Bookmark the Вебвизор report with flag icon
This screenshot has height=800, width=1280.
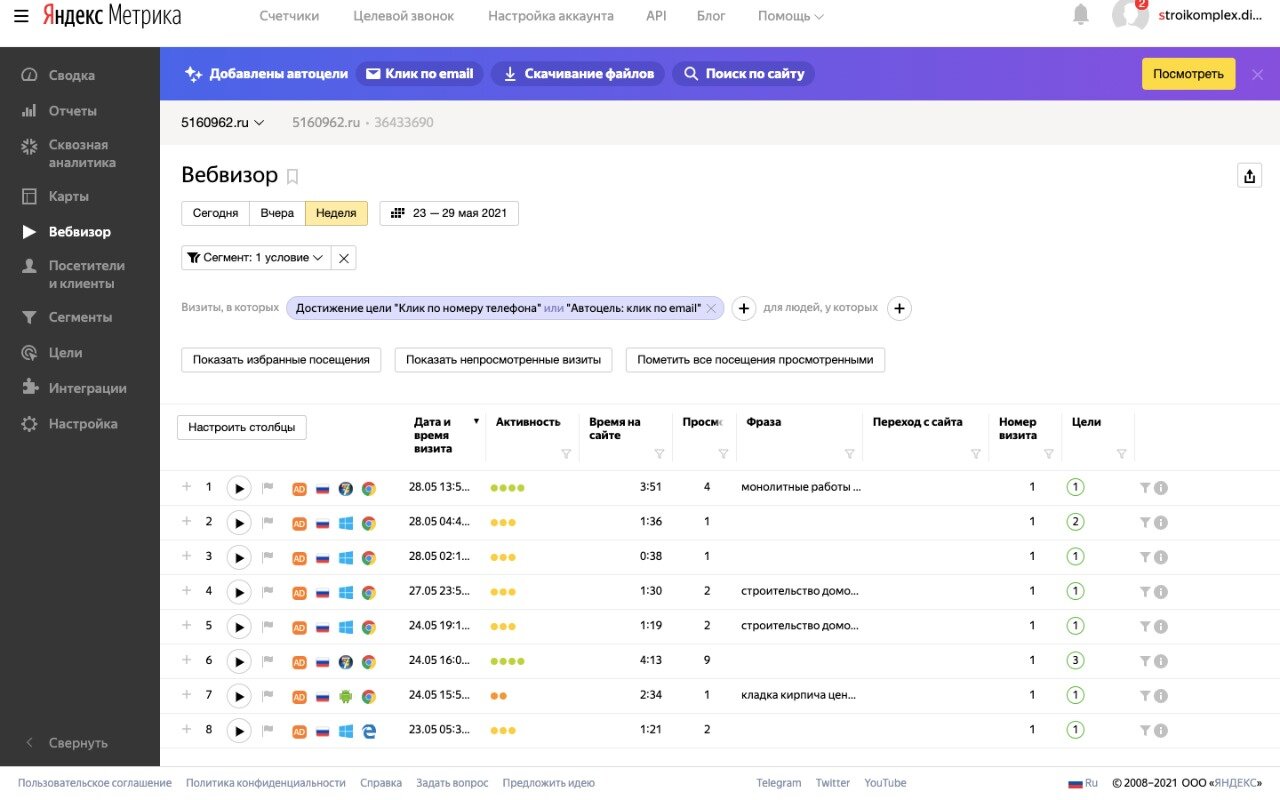pos(292,177)
